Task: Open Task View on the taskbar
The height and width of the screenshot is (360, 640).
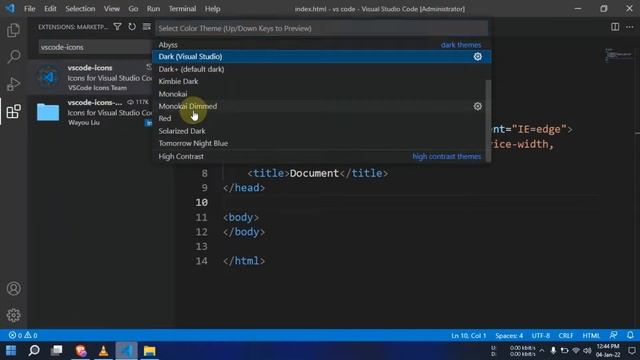Action: coord(57,351)
